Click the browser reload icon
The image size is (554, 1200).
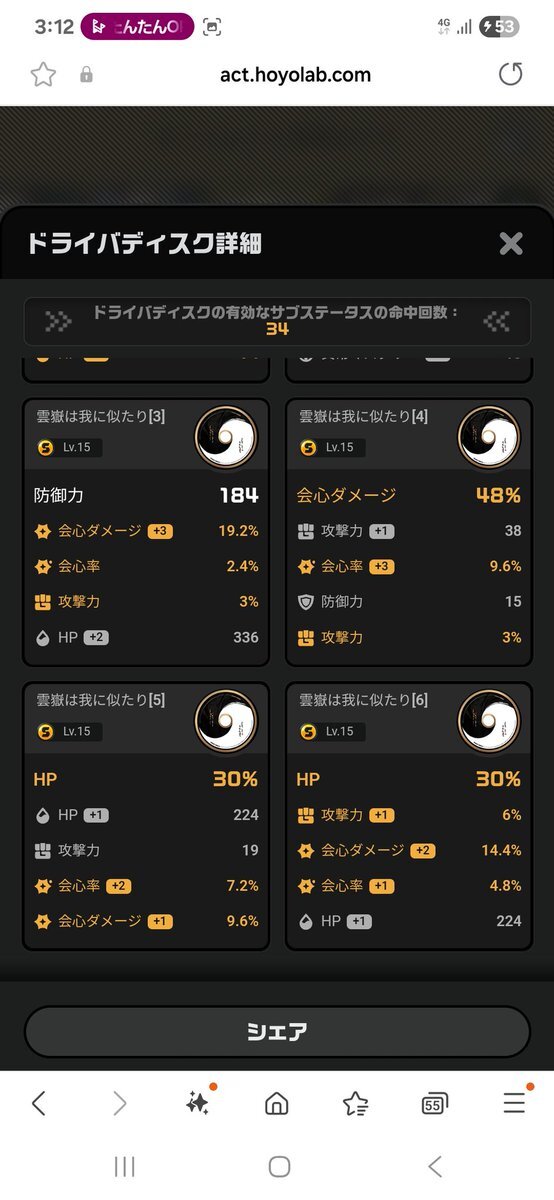[510, 74]
